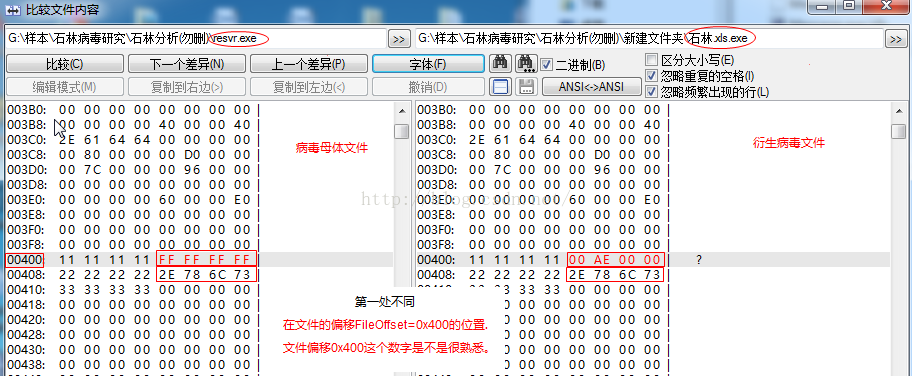Click the 复制到左边(<) copy-to-left button
This screenshot has width=912, height=376.
tap(309, 87)
